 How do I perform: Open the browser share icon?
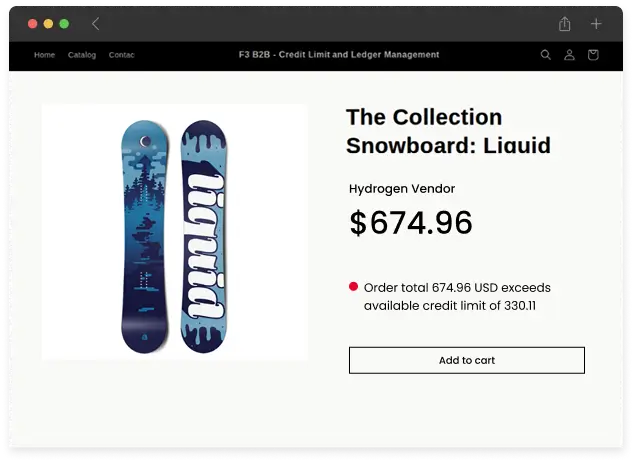click(565, 24)
